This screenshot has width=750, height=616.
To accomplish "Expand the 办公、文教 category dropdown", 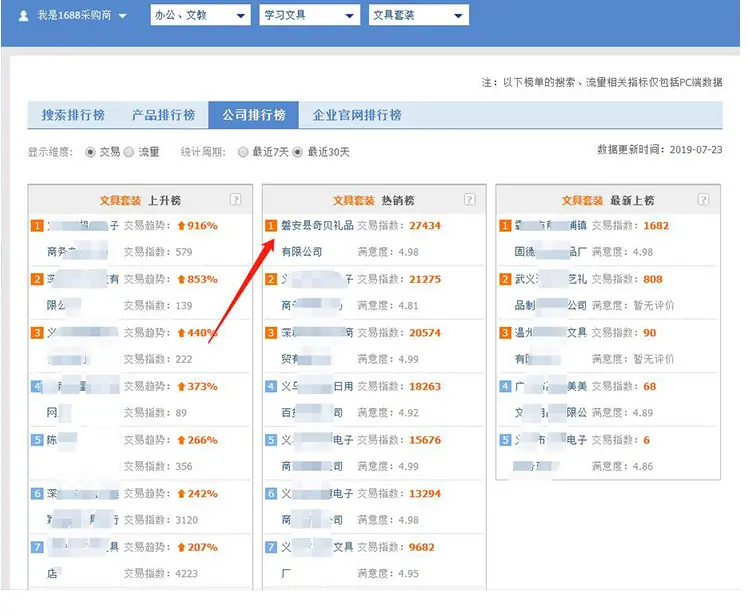I will (x=200, y=15).
